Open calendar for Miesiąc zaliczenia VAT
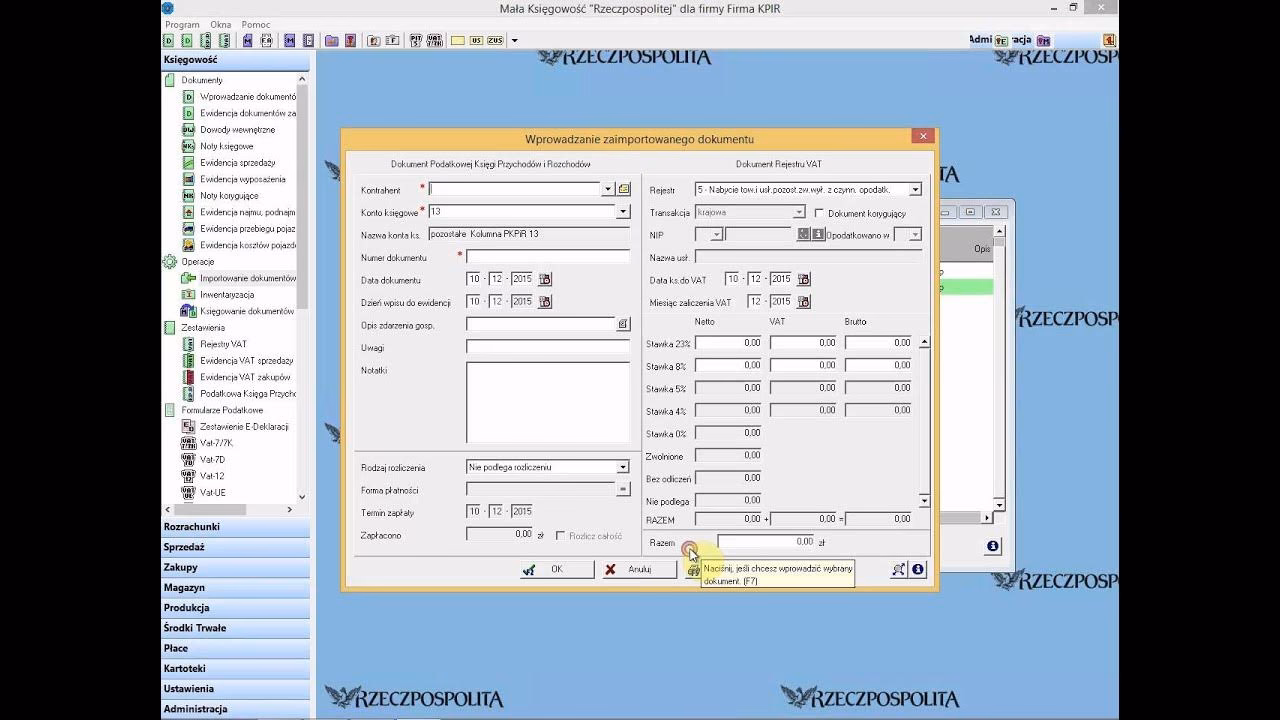1280x720 pixels. click(x=803, y=302)
